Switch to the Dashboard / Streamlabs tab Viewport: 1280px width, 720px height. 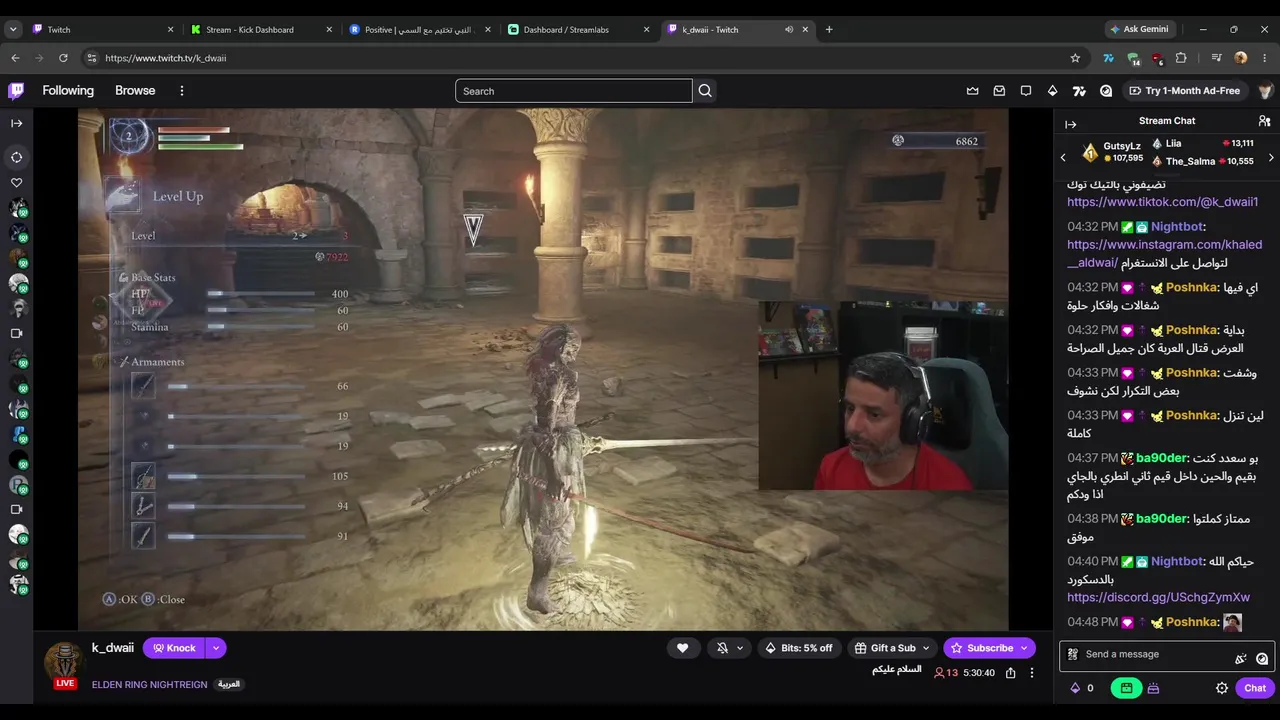click(578, 29)
